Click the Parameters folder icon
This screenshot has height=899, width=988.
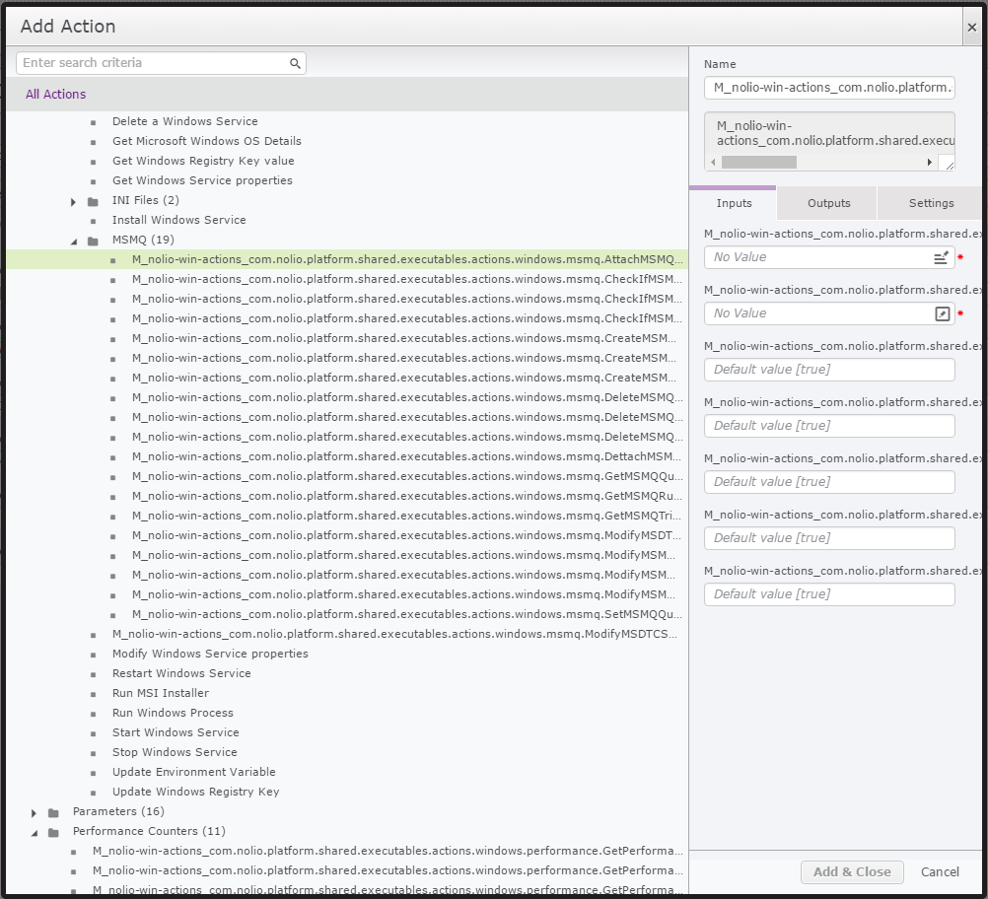click(54, 813)
